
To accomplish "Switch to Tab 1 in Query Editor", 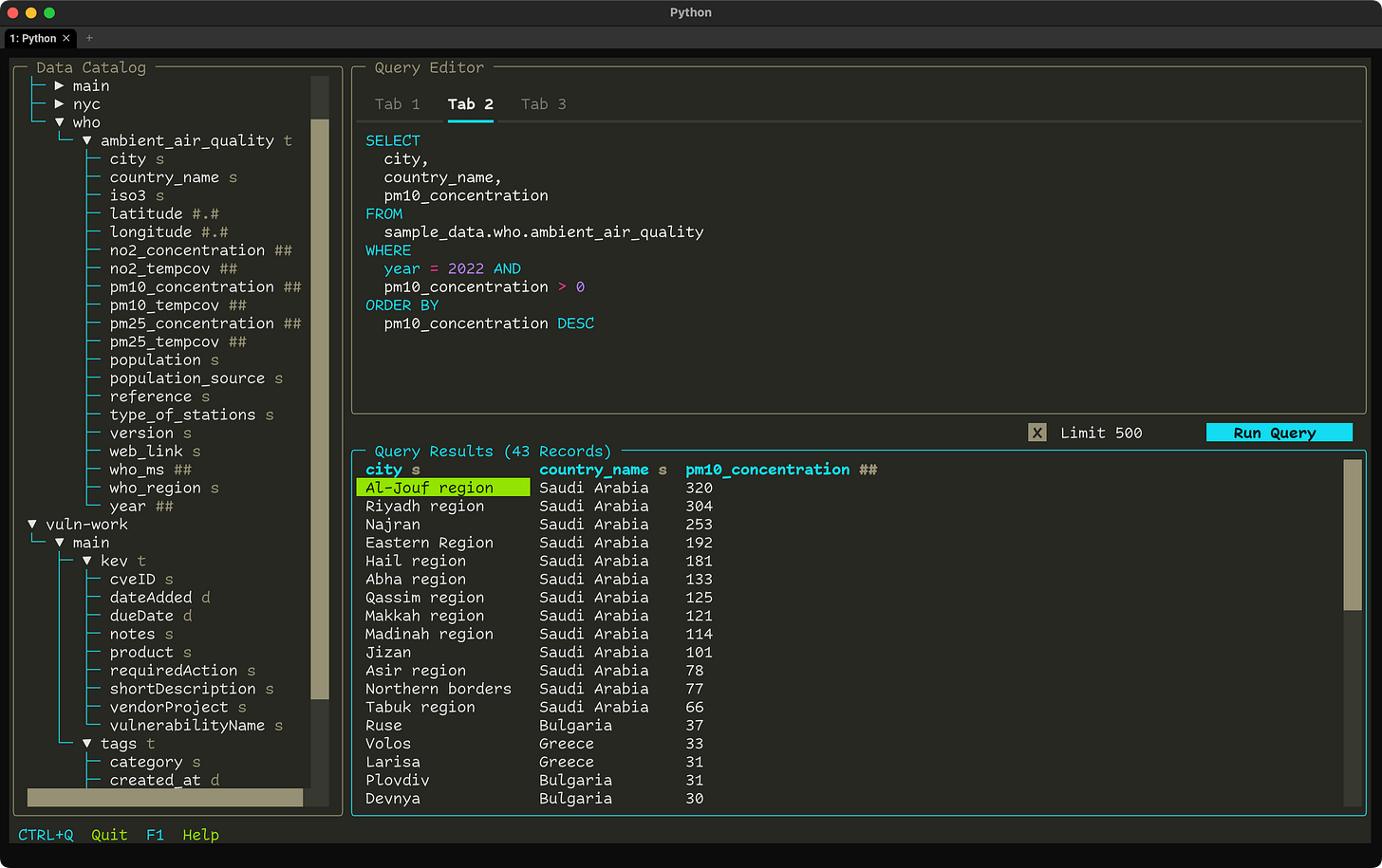I will 397,104.
